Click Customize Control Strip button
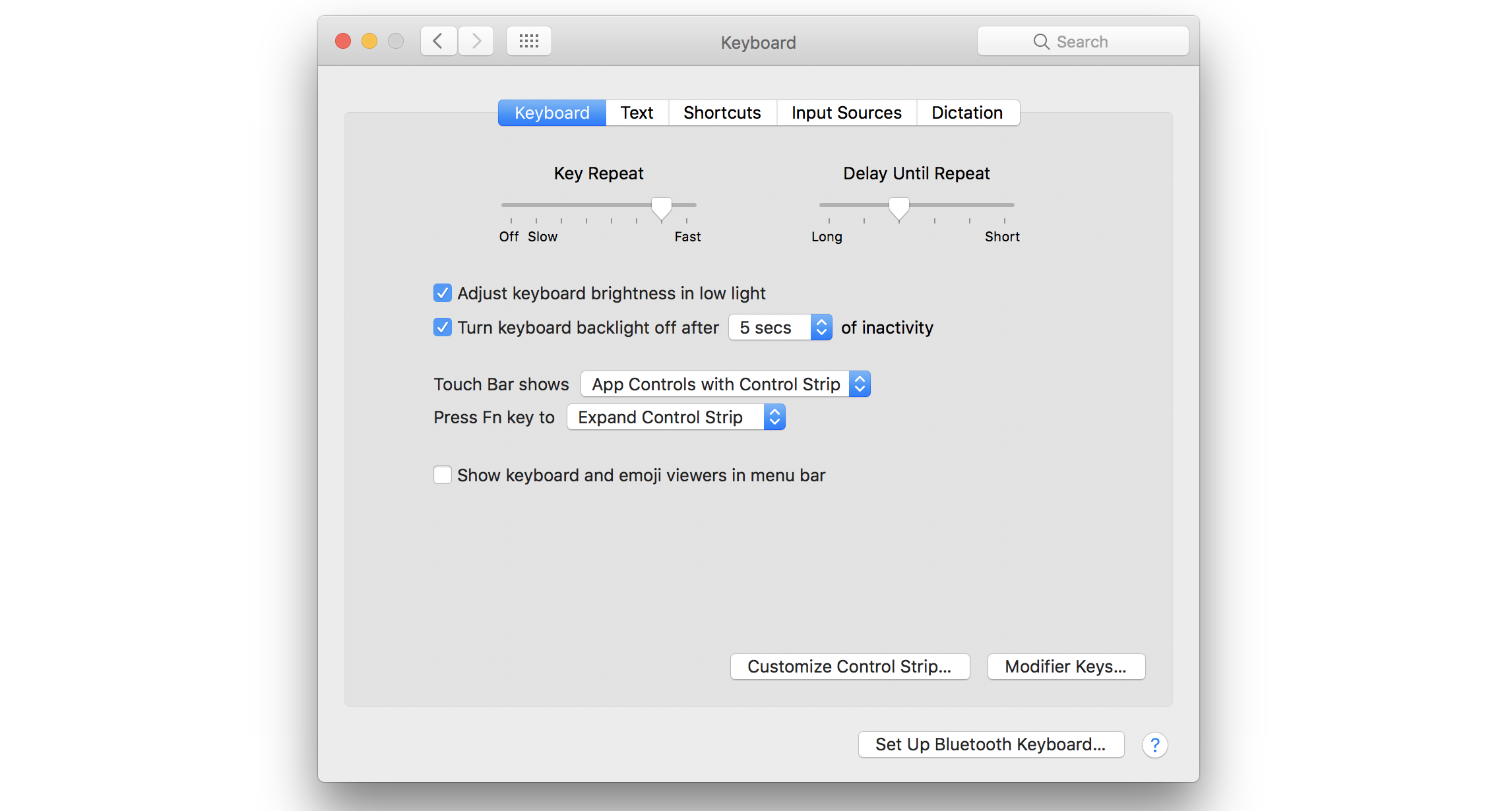1512x811 pixels. point(850,667)
